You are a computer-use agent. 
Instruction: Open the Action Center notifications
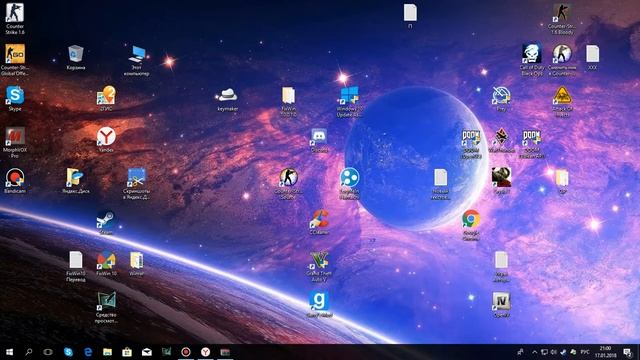point(627,352)
